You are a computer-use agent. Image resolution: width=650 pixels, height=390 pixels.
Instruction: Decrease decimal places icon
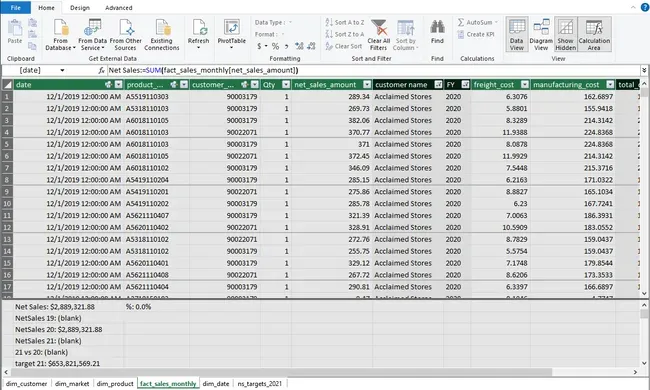tap(312, 46)
